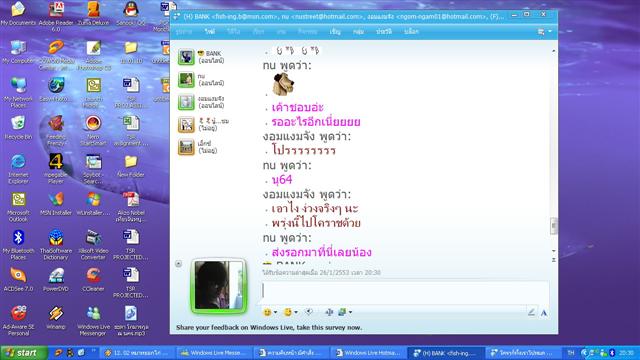Image resolution: width=640 pixels, height=360 pixels.
Task: Open Adobe Reader 6.0 desktop icon
Action: click(x=56, y=16)
